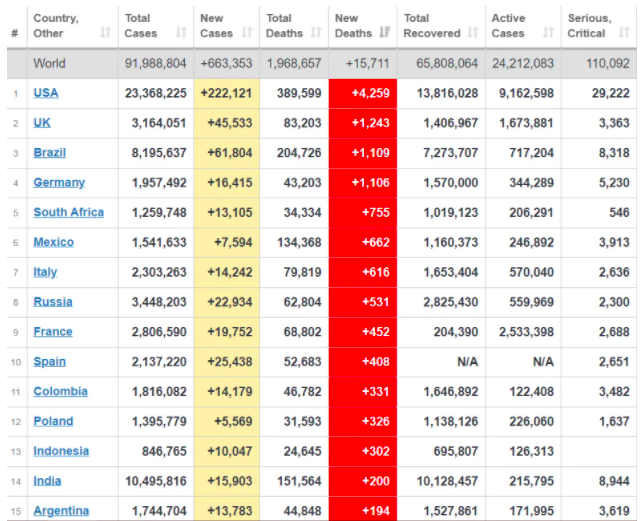Image resolution: width=640 pixels, height=521 pixels.
Task: Click Germany new deaths +1,106
Action: 371,183
